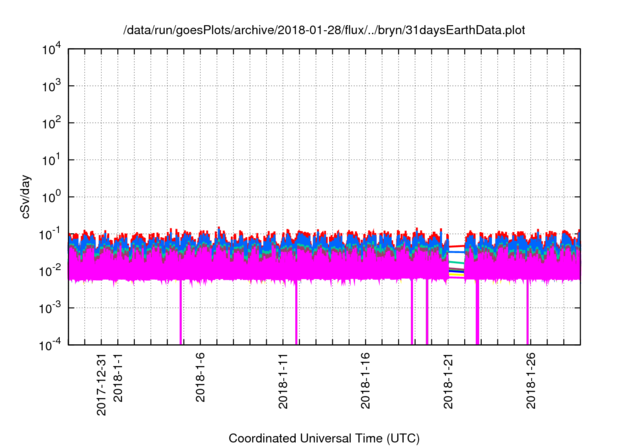Select the 2018-1-26 date tick label

[x=531, y=381]
